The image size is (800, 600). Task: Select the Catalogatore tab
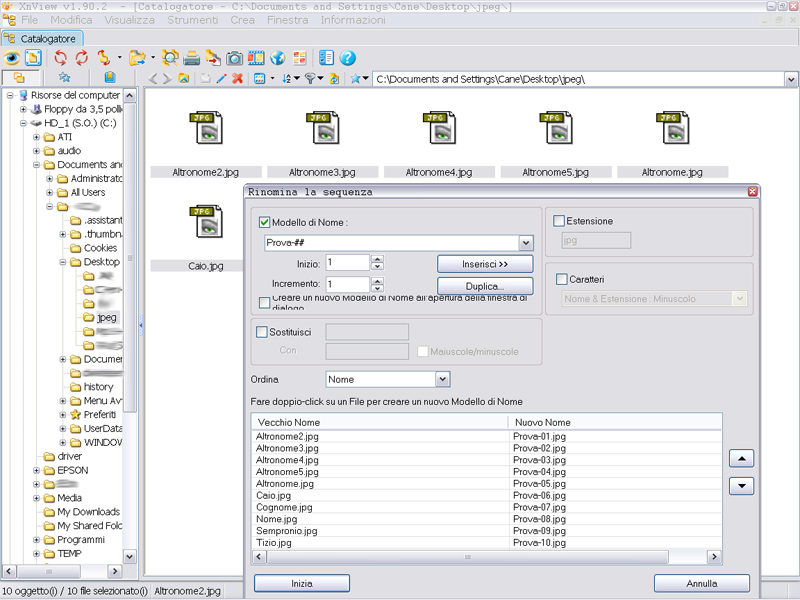coord(42,39)
